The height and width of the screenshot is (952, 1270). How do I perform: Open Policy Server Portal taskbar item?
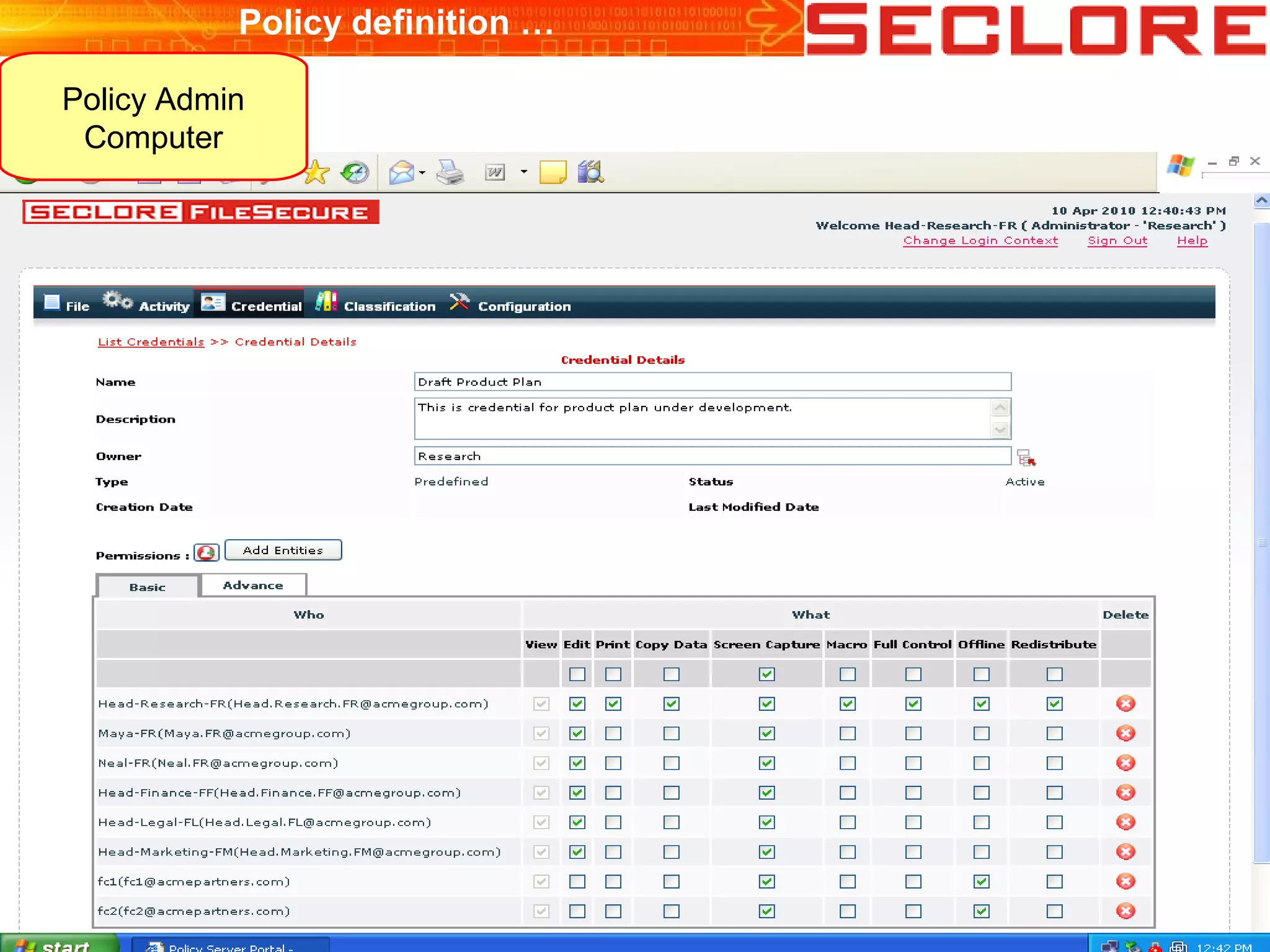pos(231,945)
